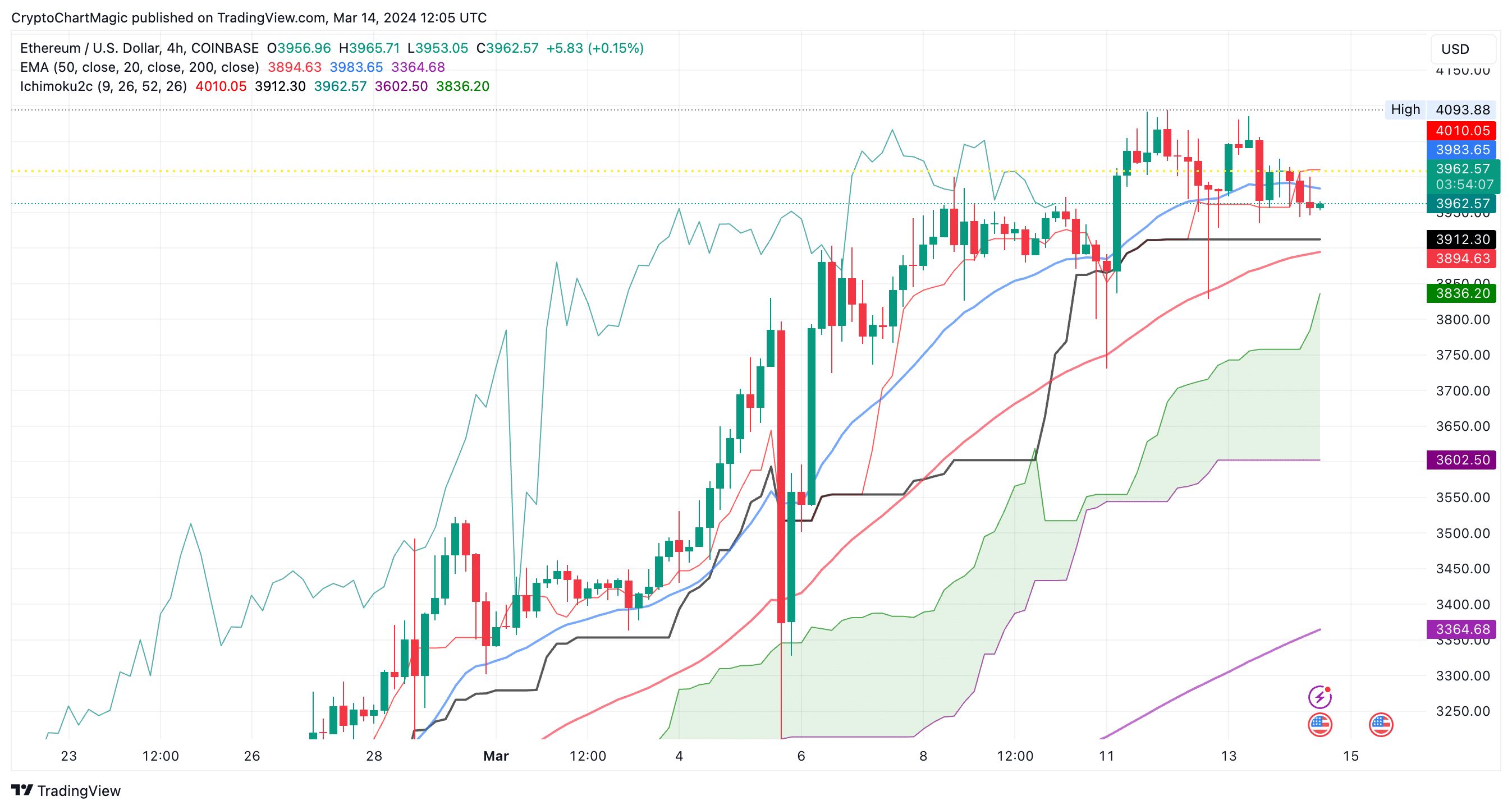This screenshot has height=810, width=1512.
Task: Click the High 4093.88 price label
Action: point(1440,110)
